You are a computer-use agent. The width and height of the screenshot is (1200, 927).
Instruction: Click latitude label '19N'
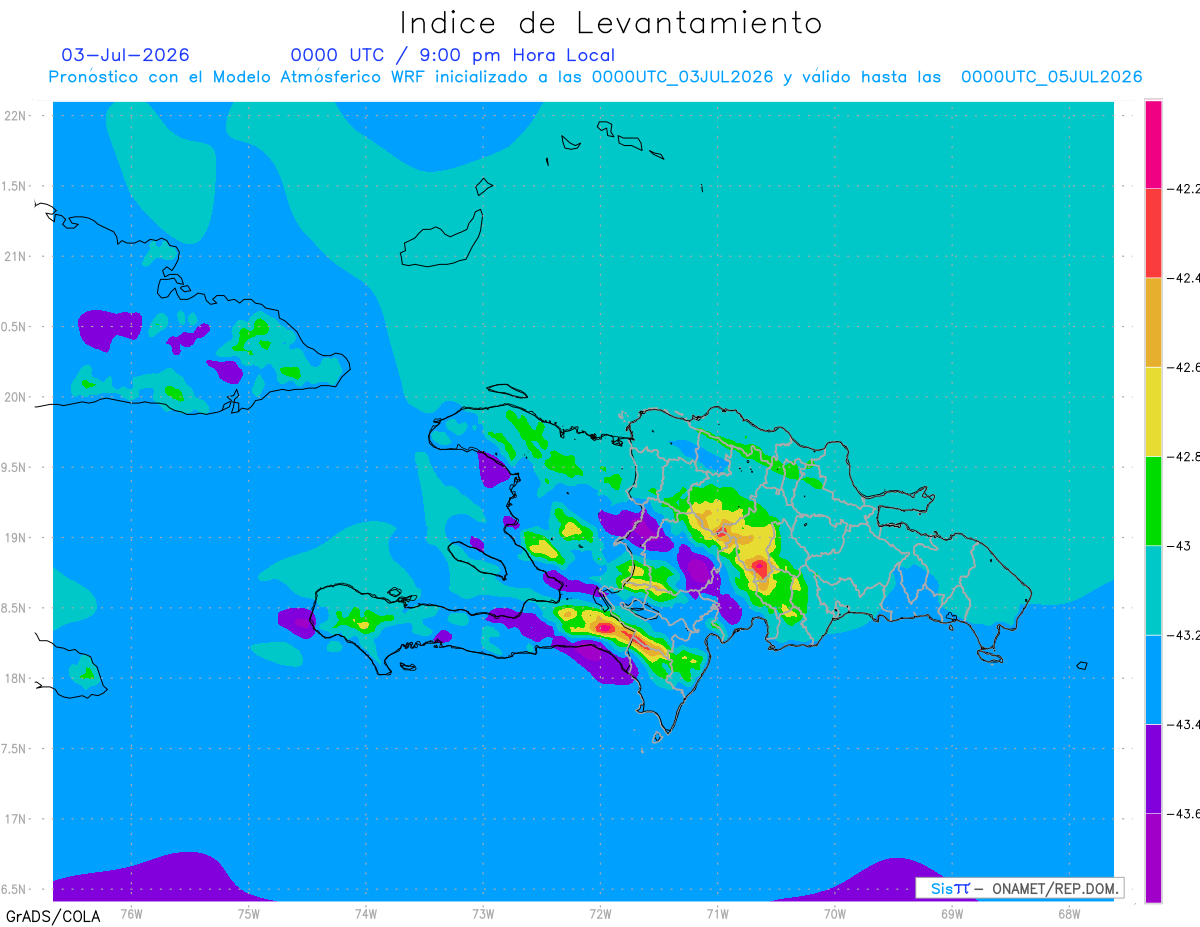click(16, 537)
